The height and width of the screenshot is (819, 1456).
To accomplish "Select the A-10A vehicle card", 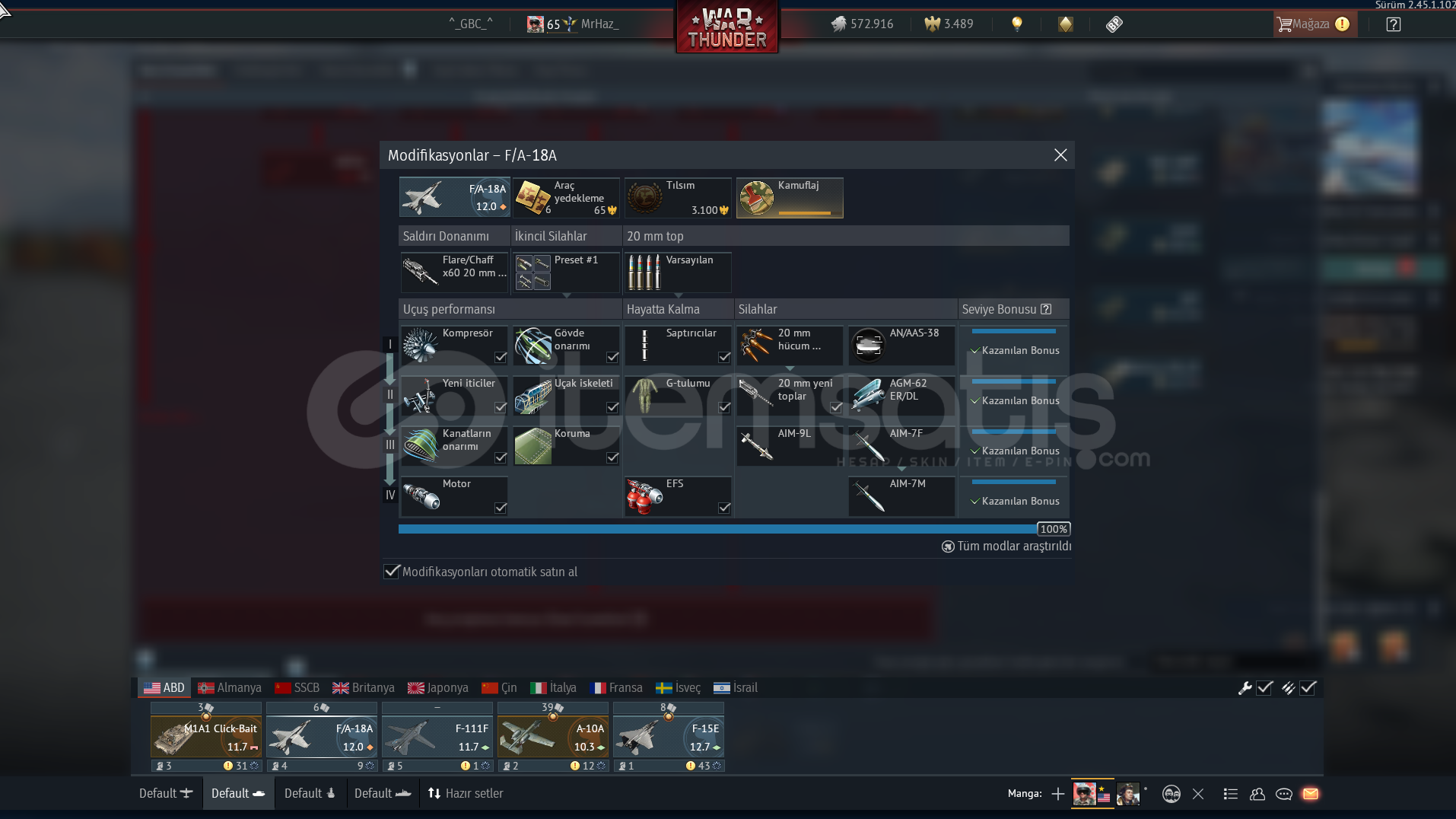I will tap(553, 737).
